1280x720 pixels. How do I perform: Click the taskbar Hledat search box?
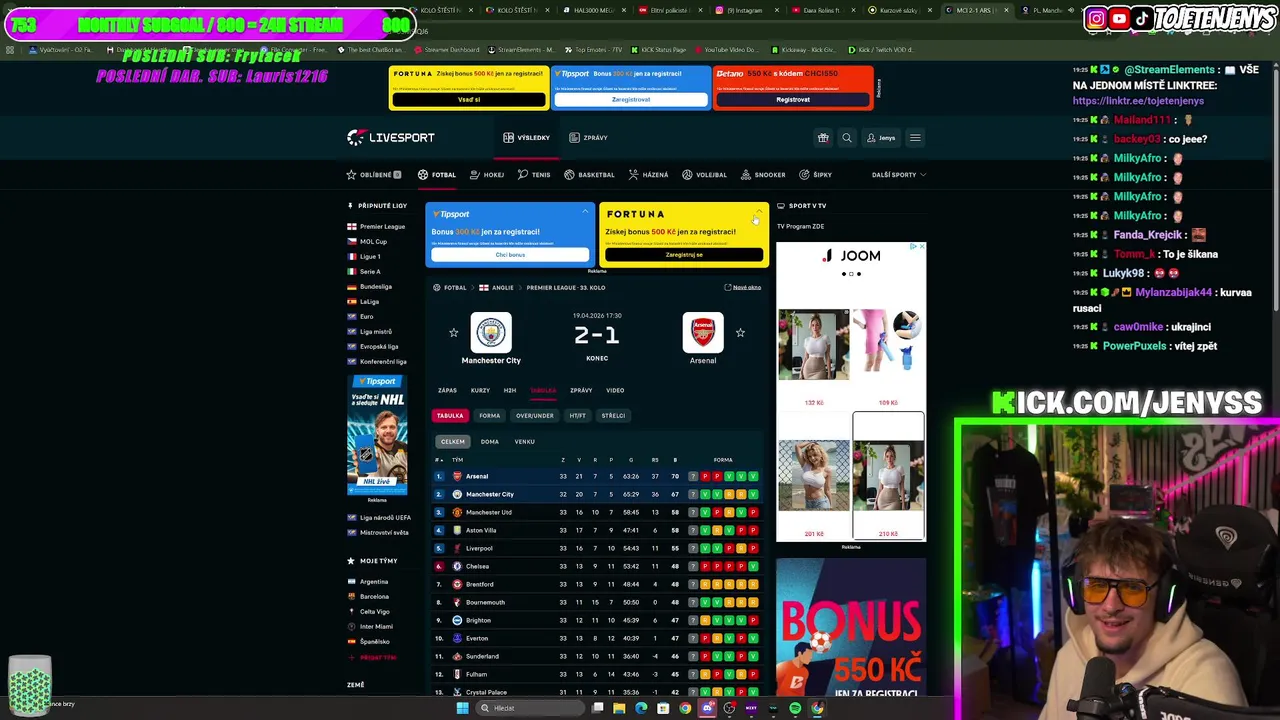pos(530,708)
